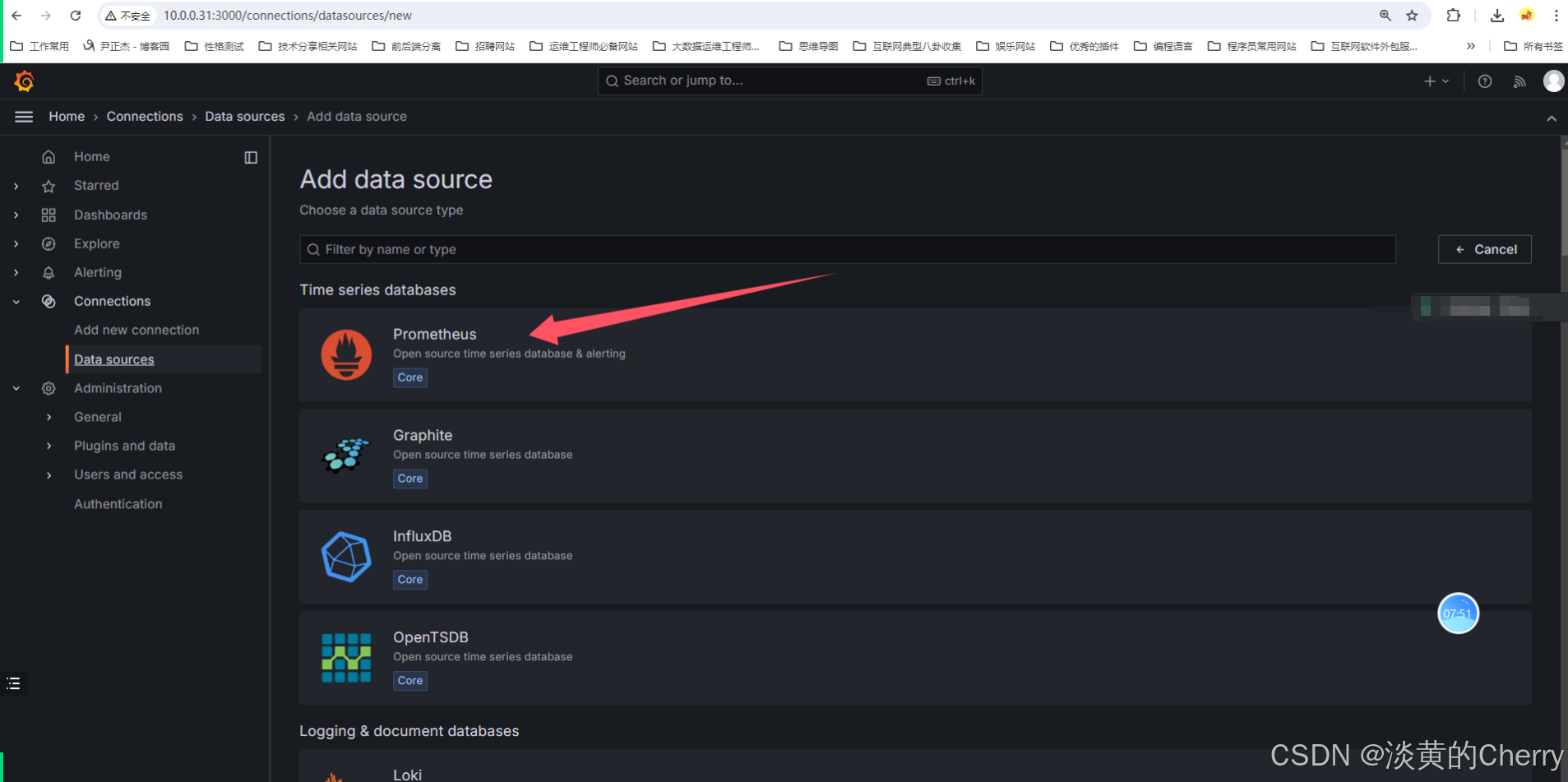
Task: Click the Graphite logo icon
Action: pos(346,456)
